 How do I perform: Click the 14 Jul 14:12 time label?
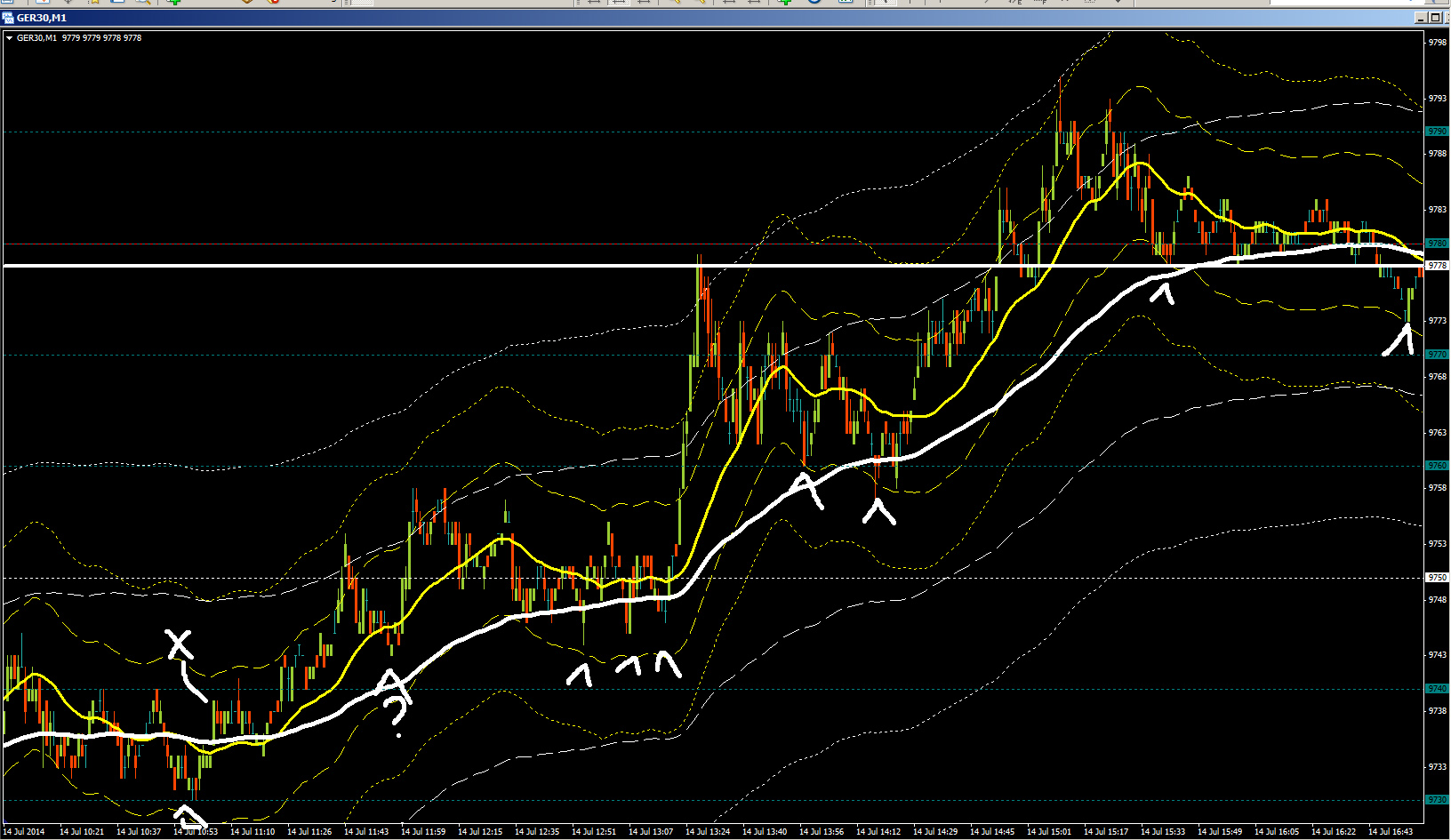(x=878, y=832)
